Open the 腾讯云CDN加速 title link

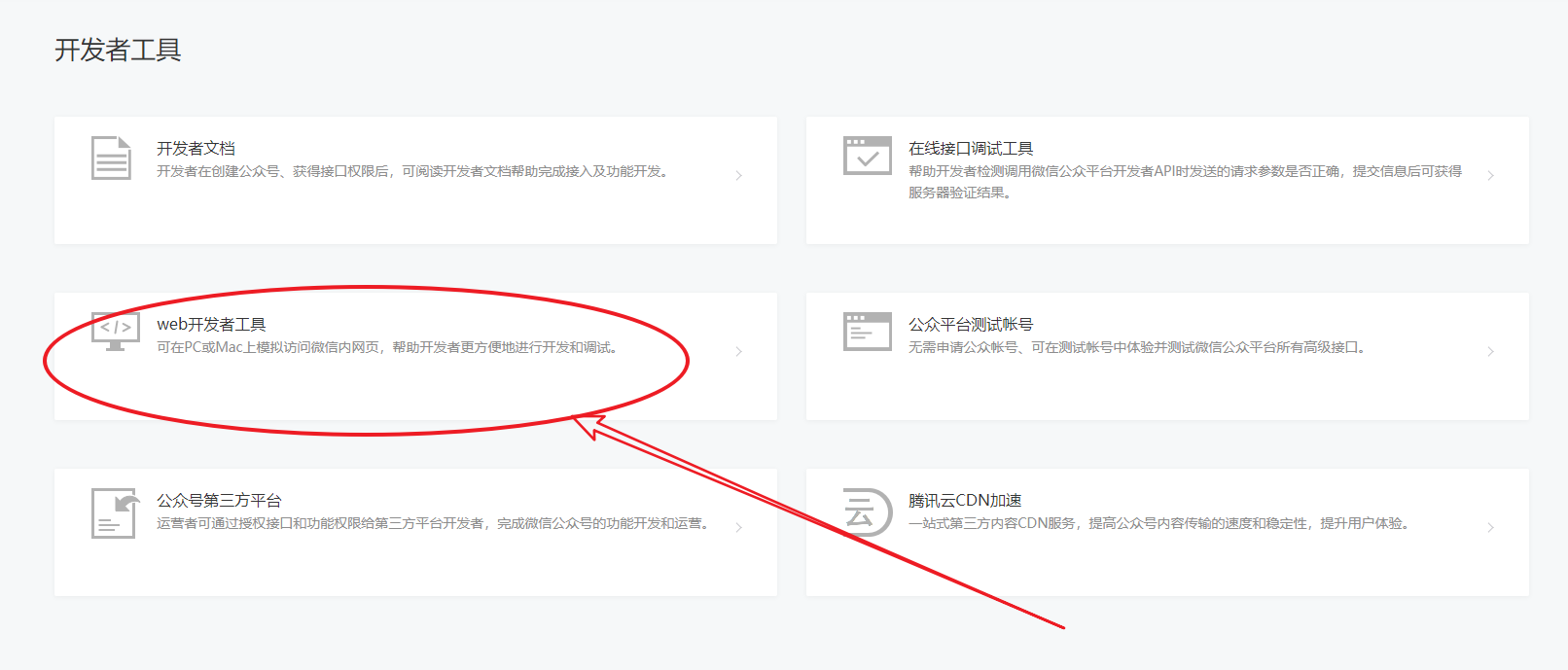click(965, 500)
